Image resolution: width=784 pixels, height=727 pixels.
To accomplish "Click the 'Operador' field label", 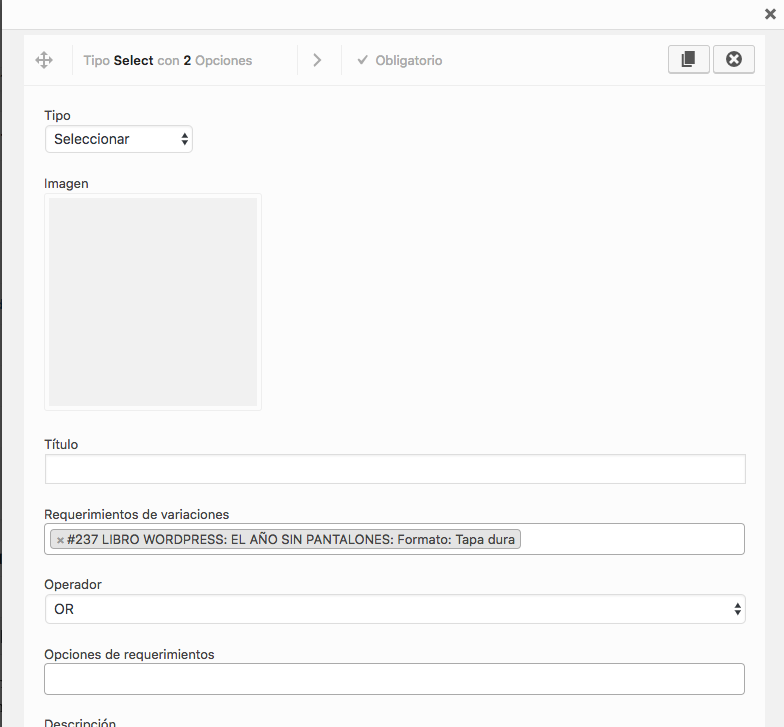I will [73, 584].
